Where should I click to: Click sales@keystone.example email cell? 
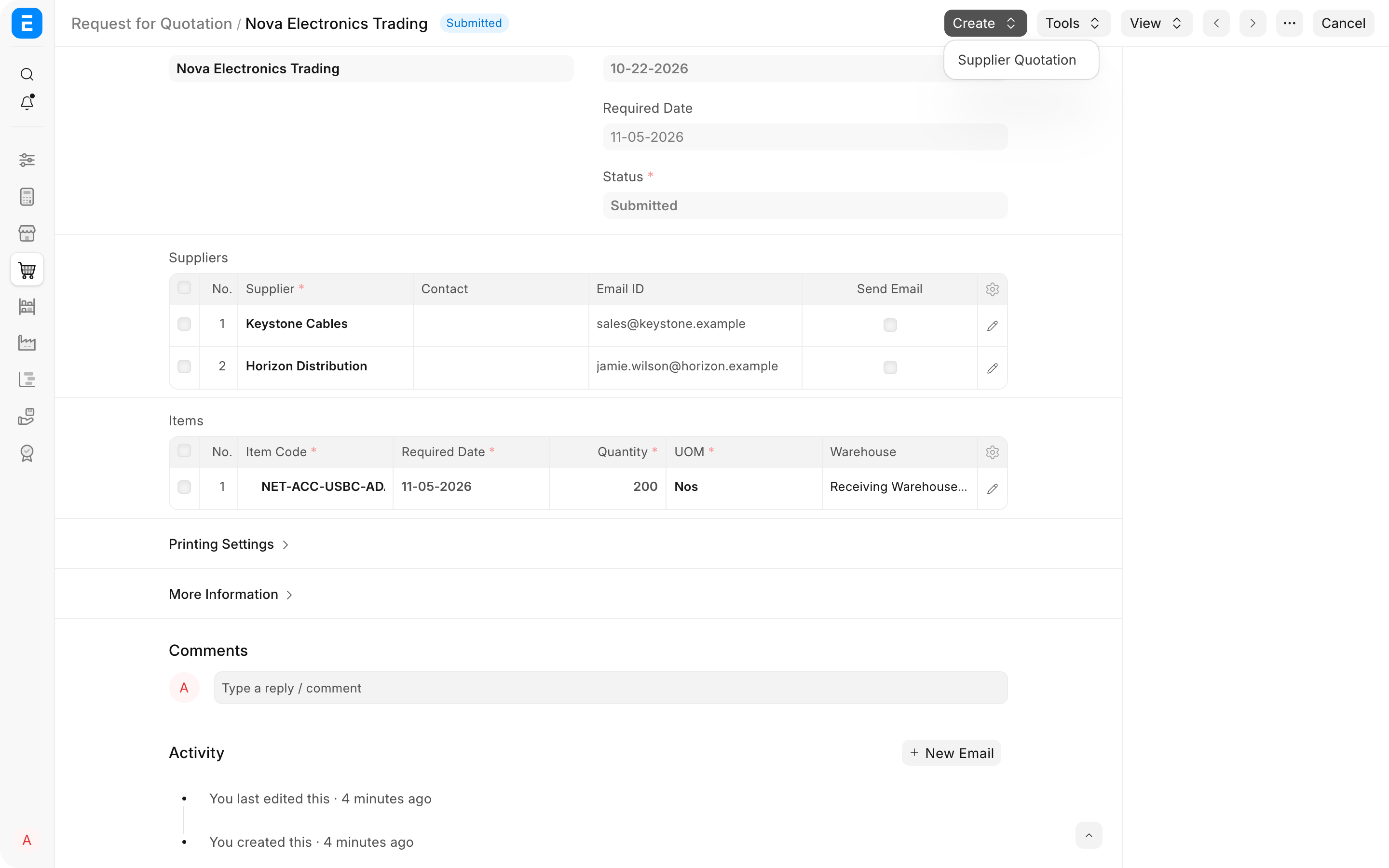click(695, 325)
